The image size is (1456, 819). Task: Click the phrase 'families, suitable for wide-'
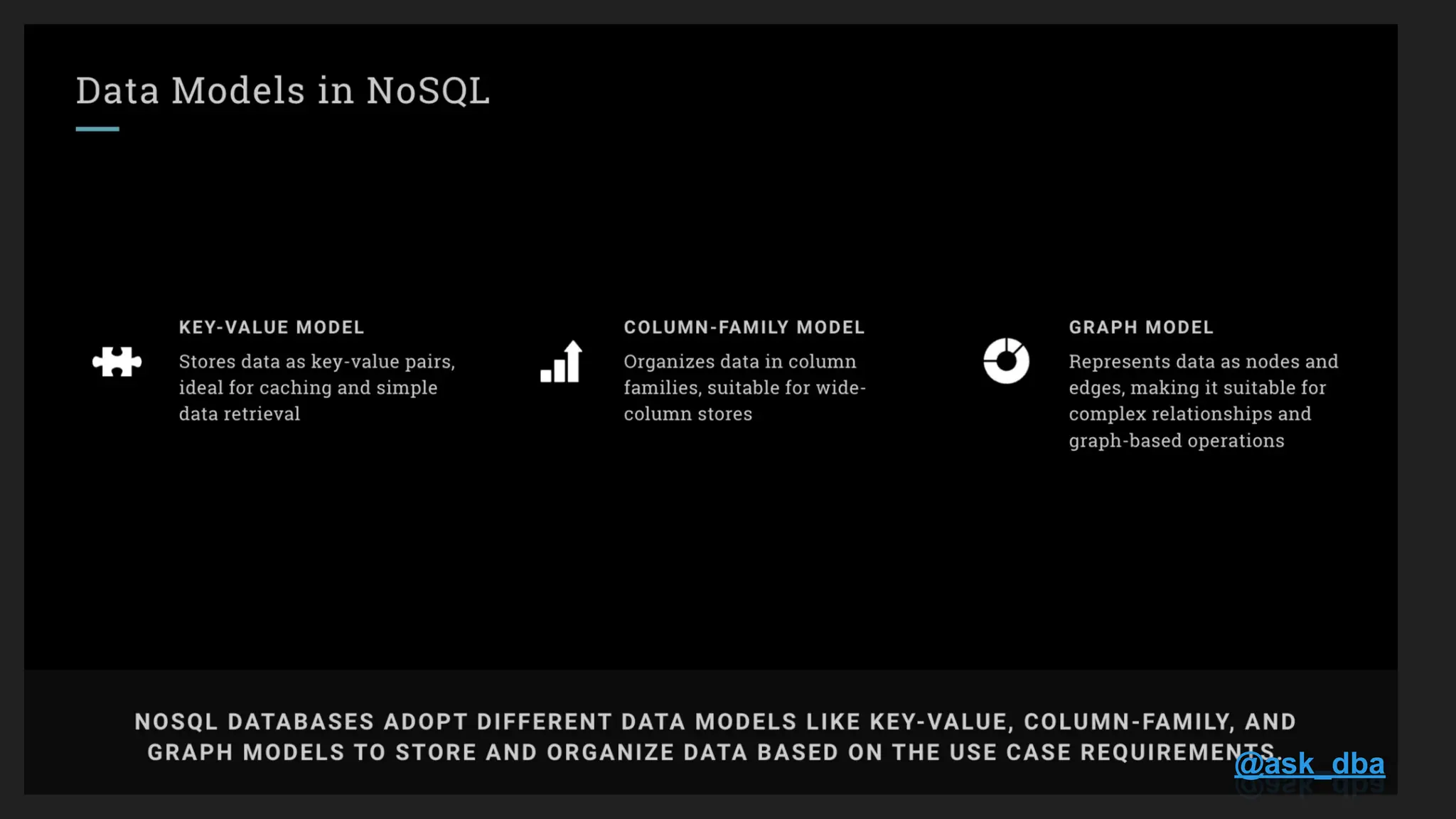744,387
